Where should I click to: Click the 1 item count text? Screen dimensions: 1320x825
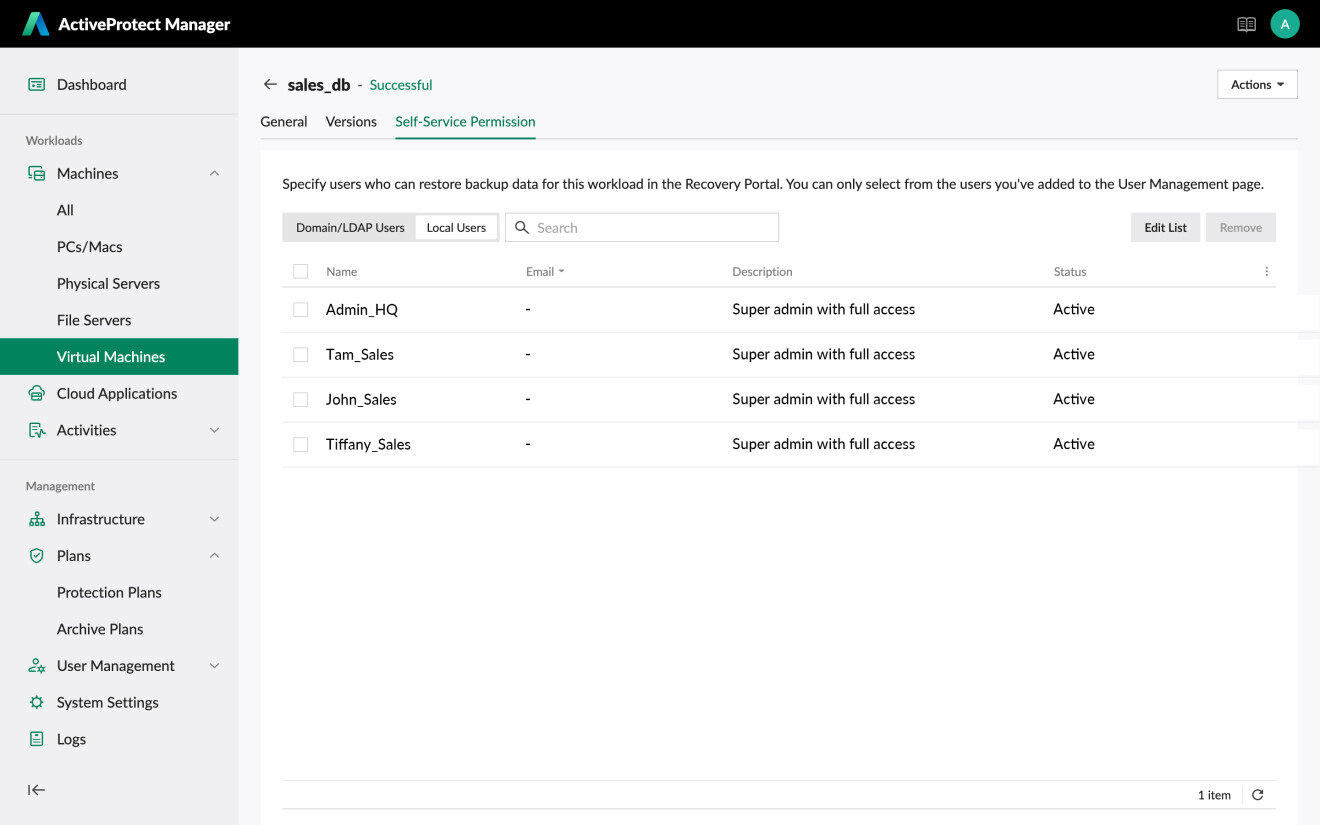[1214, 795]
